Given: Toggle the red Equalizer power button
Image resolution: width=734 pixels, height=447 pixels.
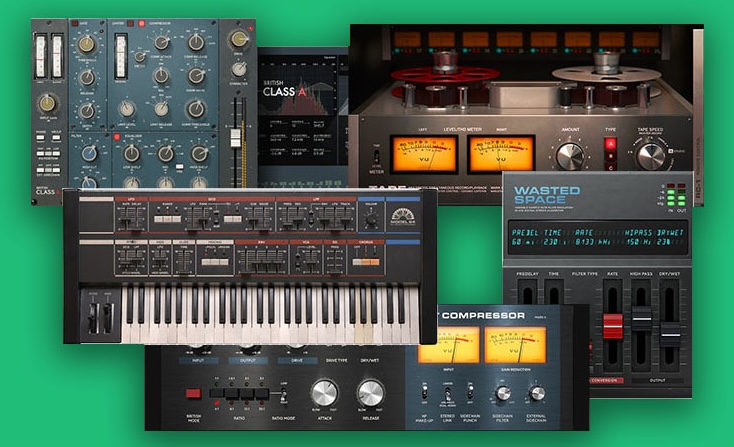Looking at the screenshot, I should tap(117, 137).
